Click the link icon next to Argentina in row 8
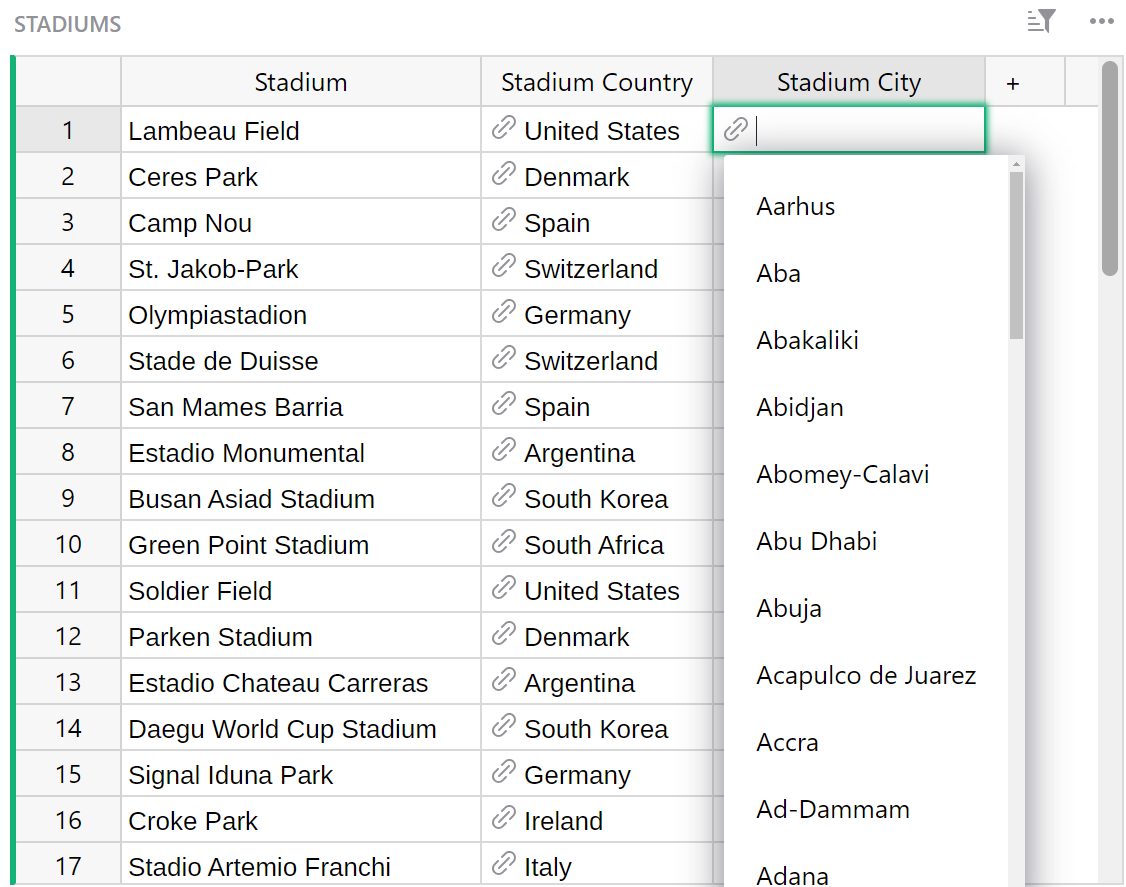Screen dimensions: 1126x887 point(503,452)
